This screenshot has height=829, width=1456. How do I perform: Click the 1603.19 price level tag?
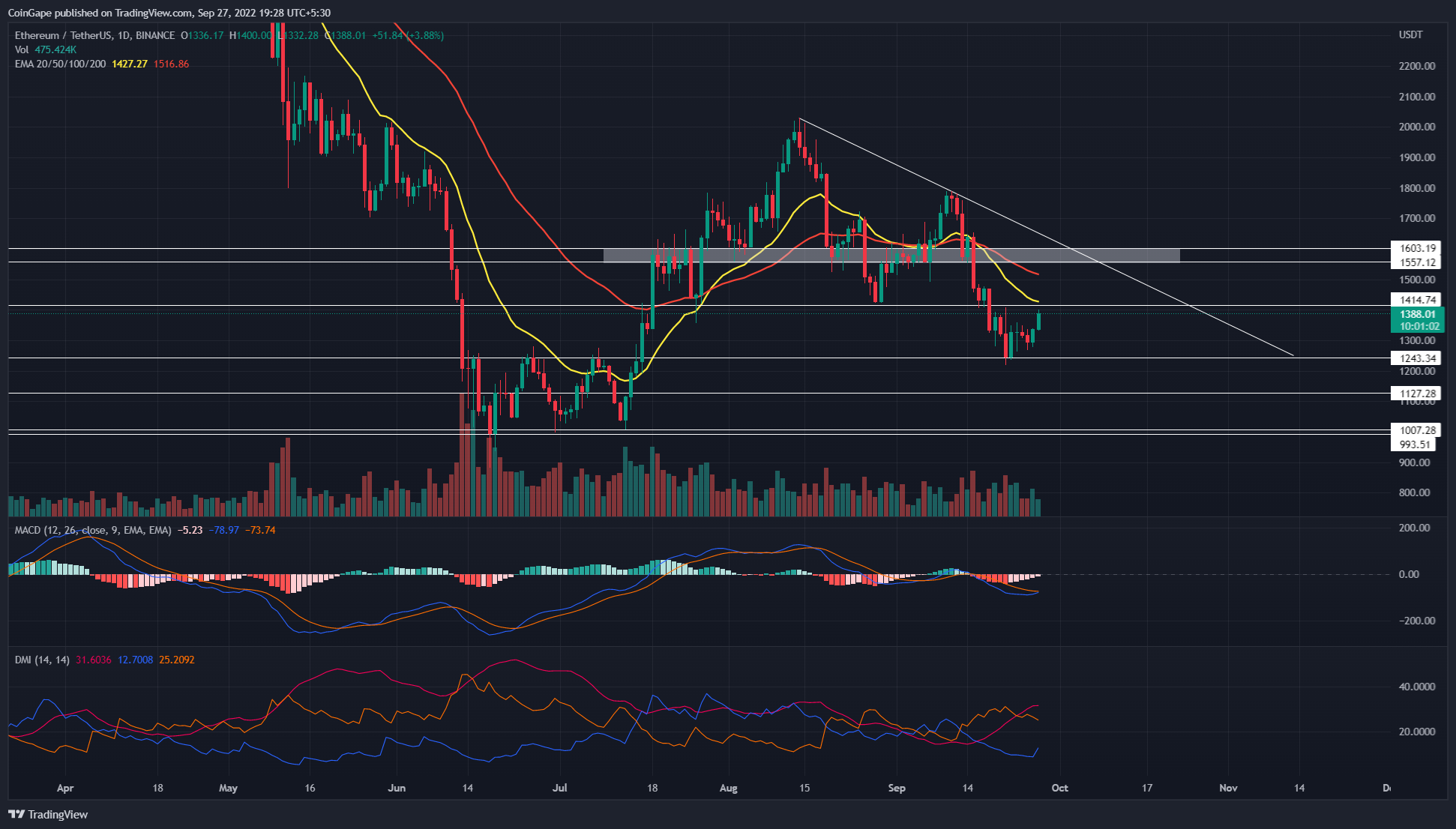(1417, 248)
